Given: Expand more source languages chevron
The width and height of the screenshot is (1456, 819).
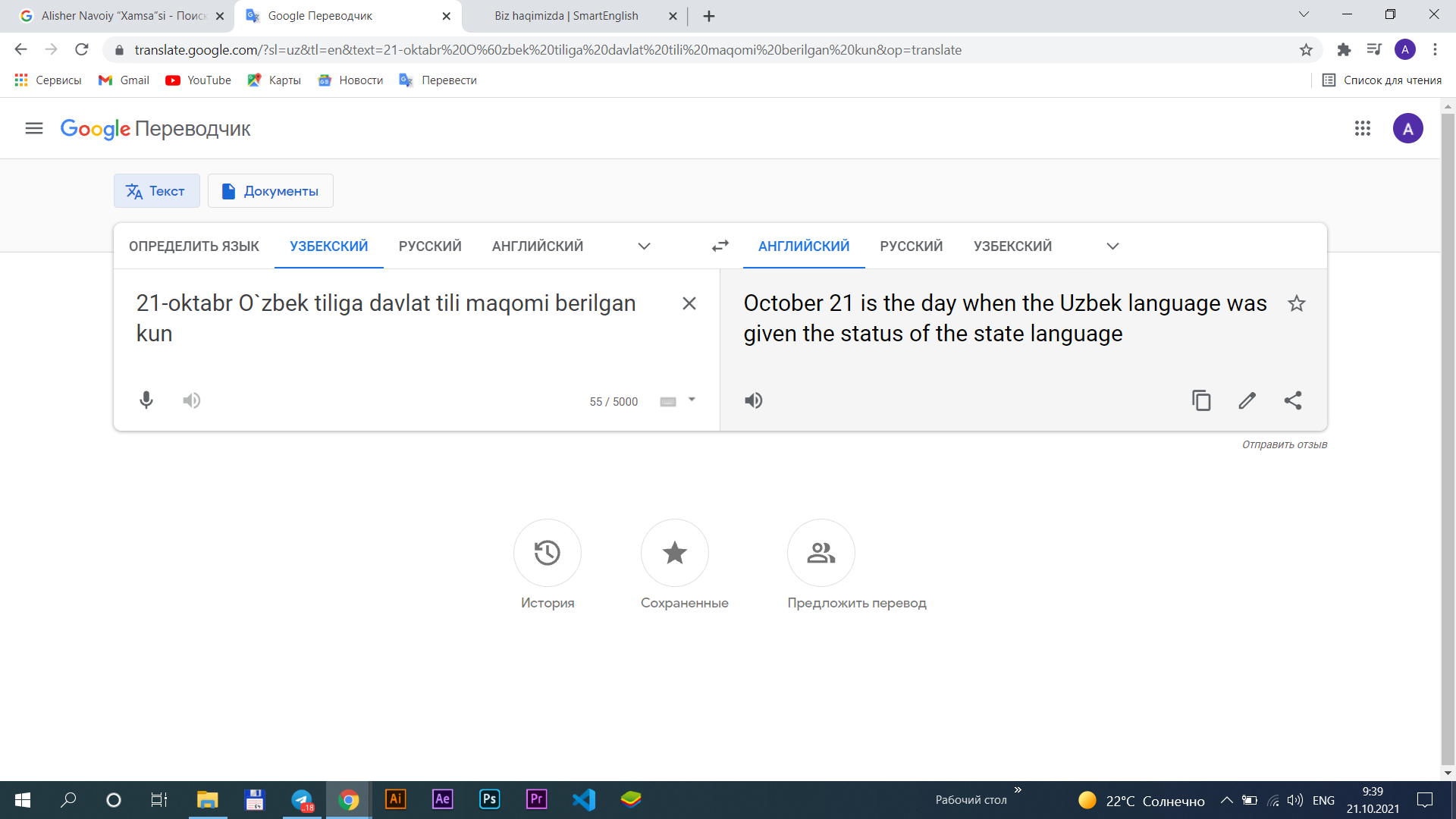Looking at the screenshot, I should 644,246.
